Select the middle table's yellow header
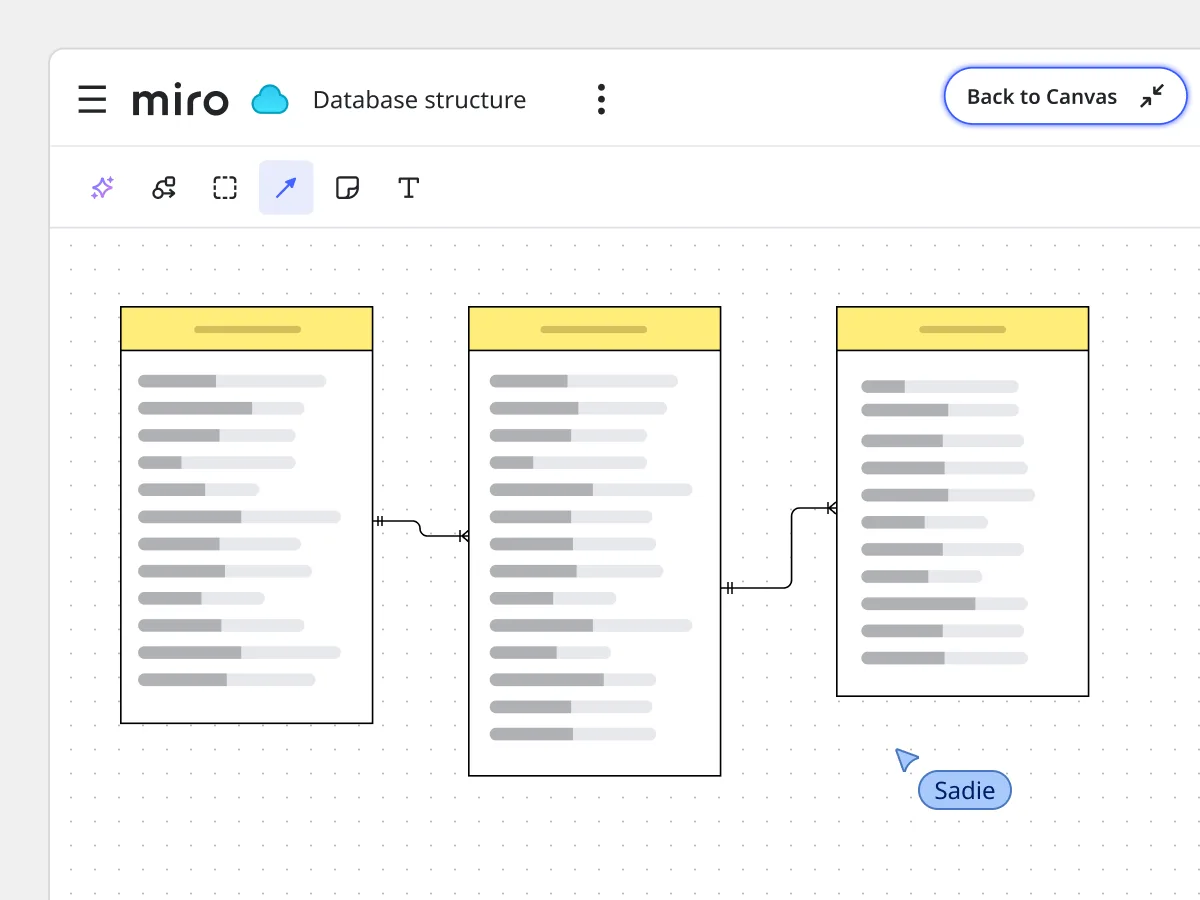Screen dimensions: 1200x900 tap(594, 329)
